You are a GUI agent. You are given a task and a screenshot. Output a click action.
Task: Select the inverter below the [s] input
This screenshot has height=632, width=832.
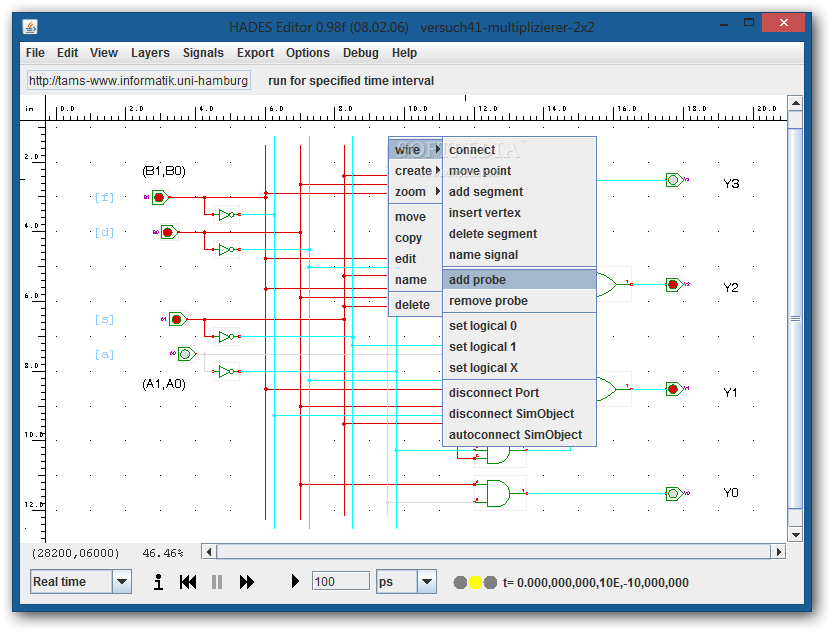(x=227, y=336)
